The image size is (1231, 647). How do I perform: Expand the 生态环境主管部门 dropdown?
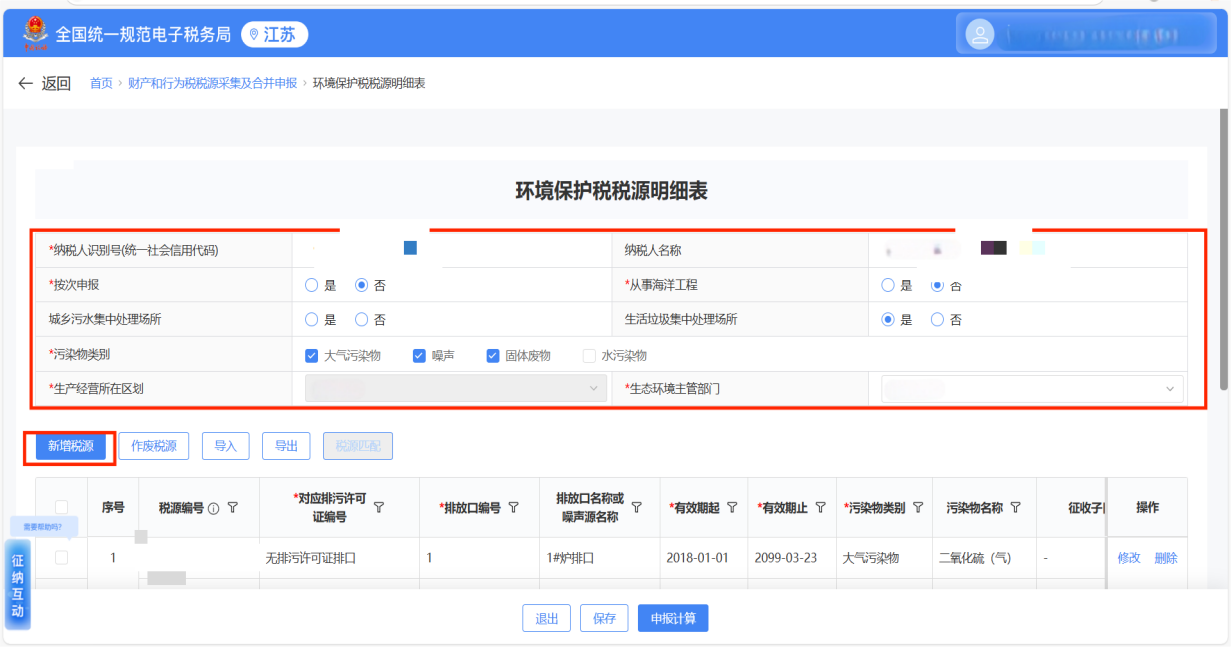pyautogui.click(x=1031, y=388)
